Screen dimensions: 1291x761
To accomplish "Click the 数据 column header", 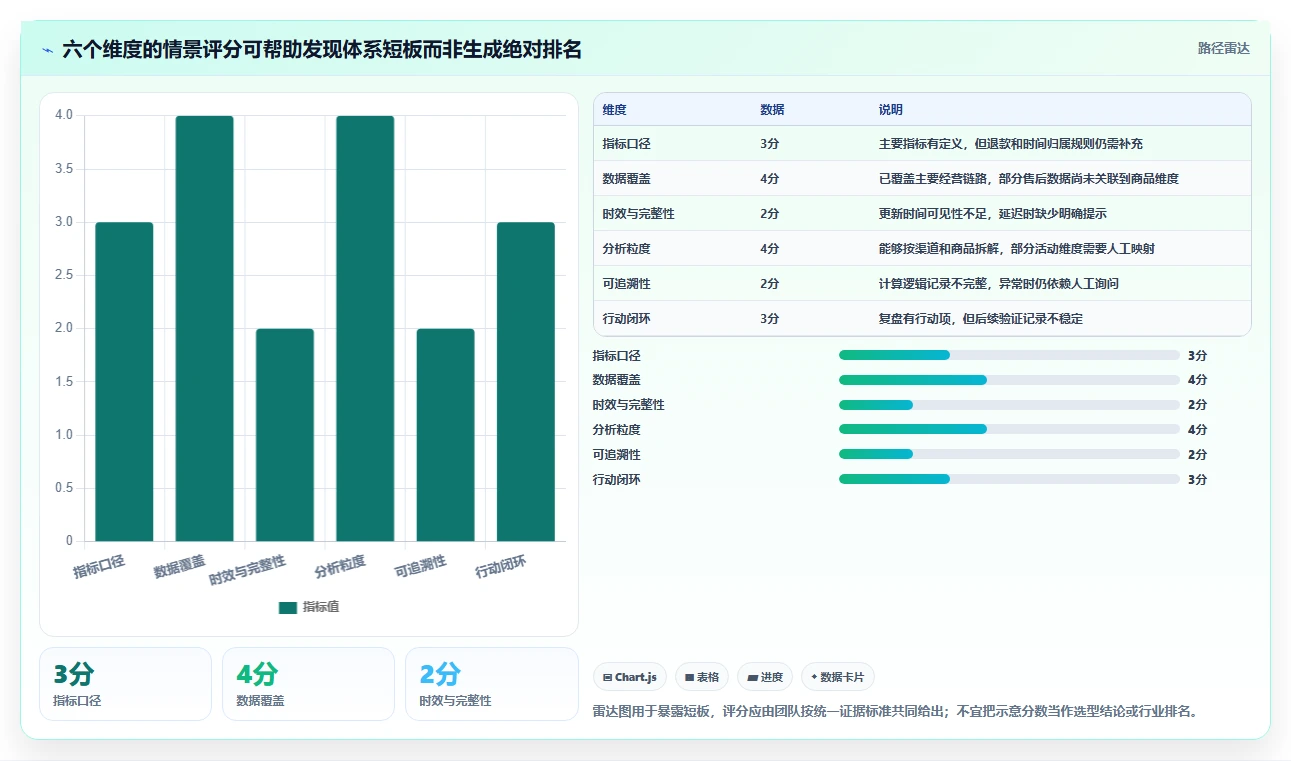I will tap(772, 110).
